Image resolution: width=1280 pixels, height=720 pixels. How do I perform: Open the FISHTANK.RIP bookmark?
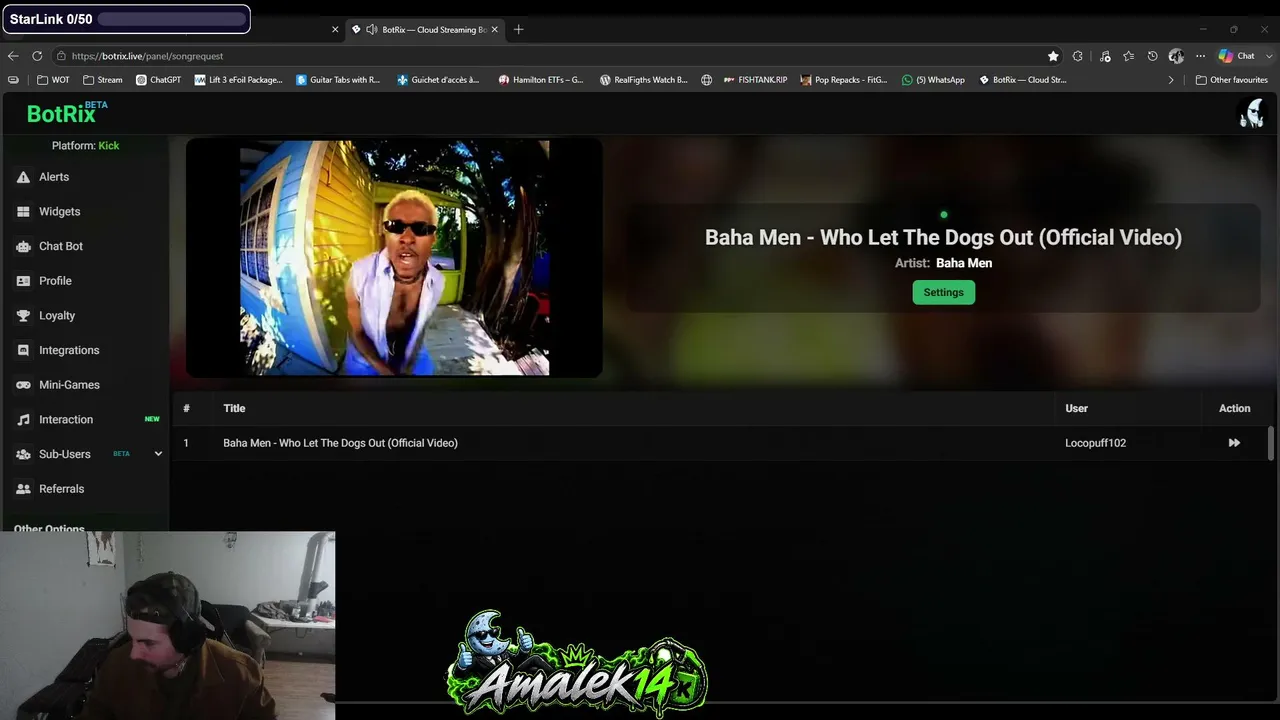coord(755,80)
